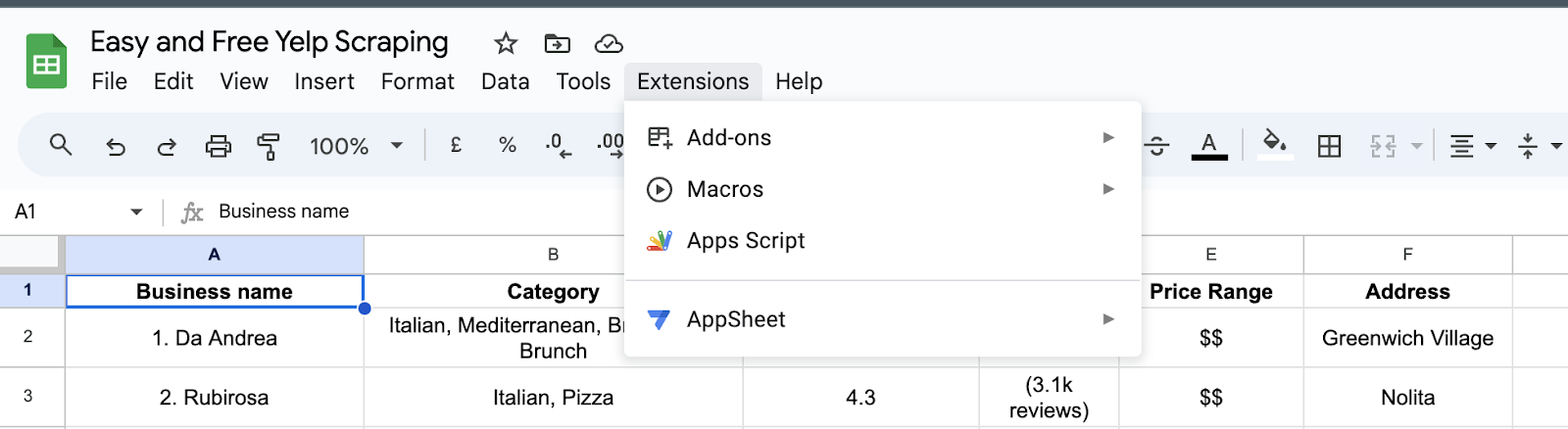The height and width of the screenshot is (429, 1568).
Task: Click the merge cells icon
Action: point(1383,147)
